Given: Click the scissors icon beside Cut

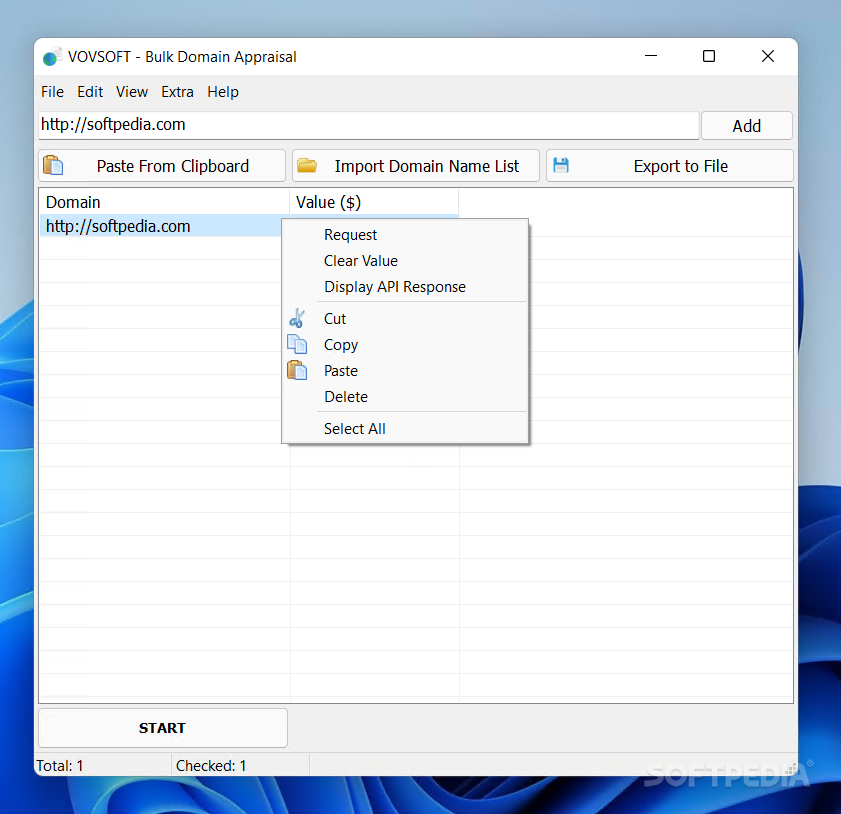Looking at the screenshot, I should coord(297,319).
